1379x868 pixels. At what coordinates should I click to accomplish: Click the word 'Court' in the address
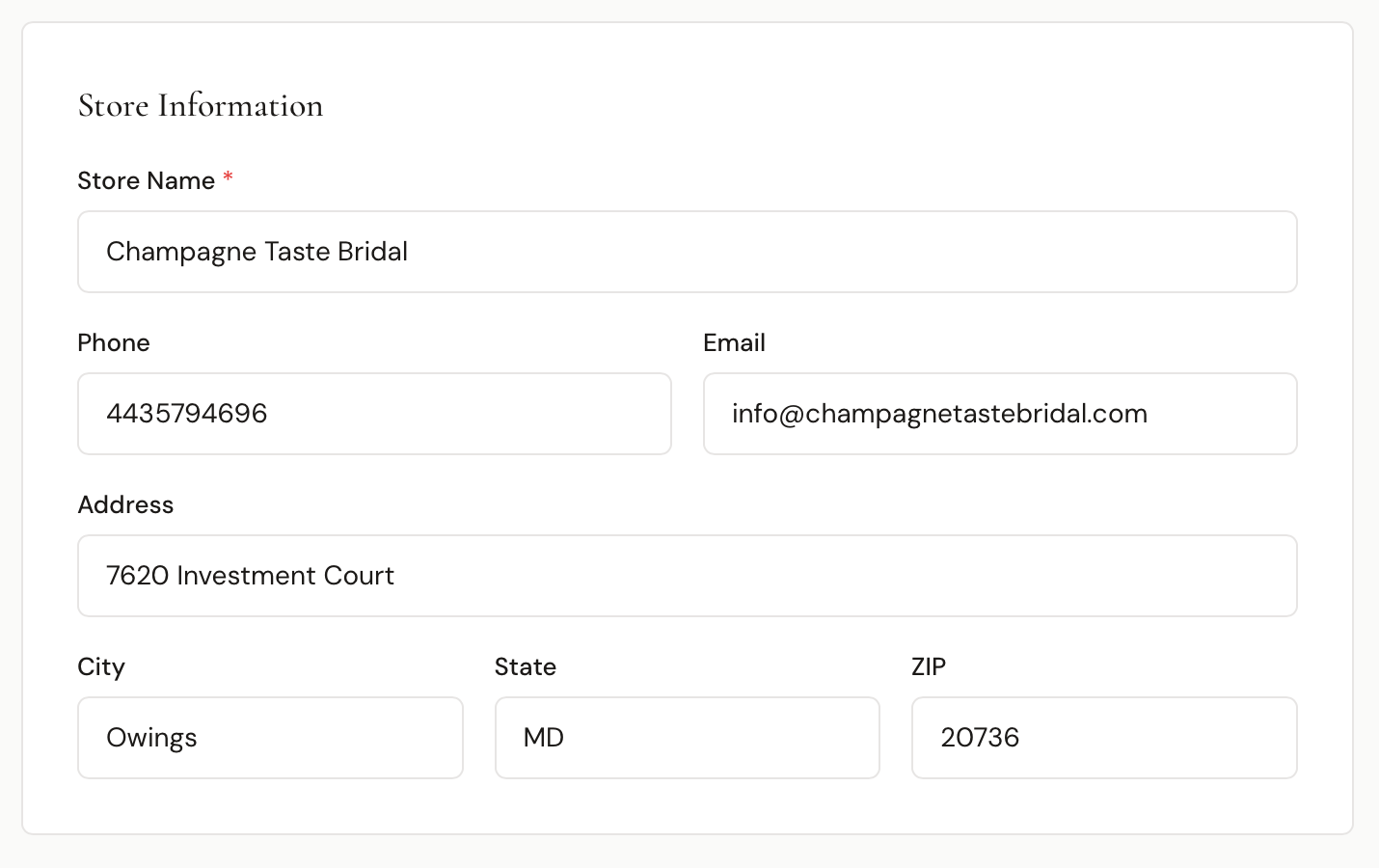359,576
